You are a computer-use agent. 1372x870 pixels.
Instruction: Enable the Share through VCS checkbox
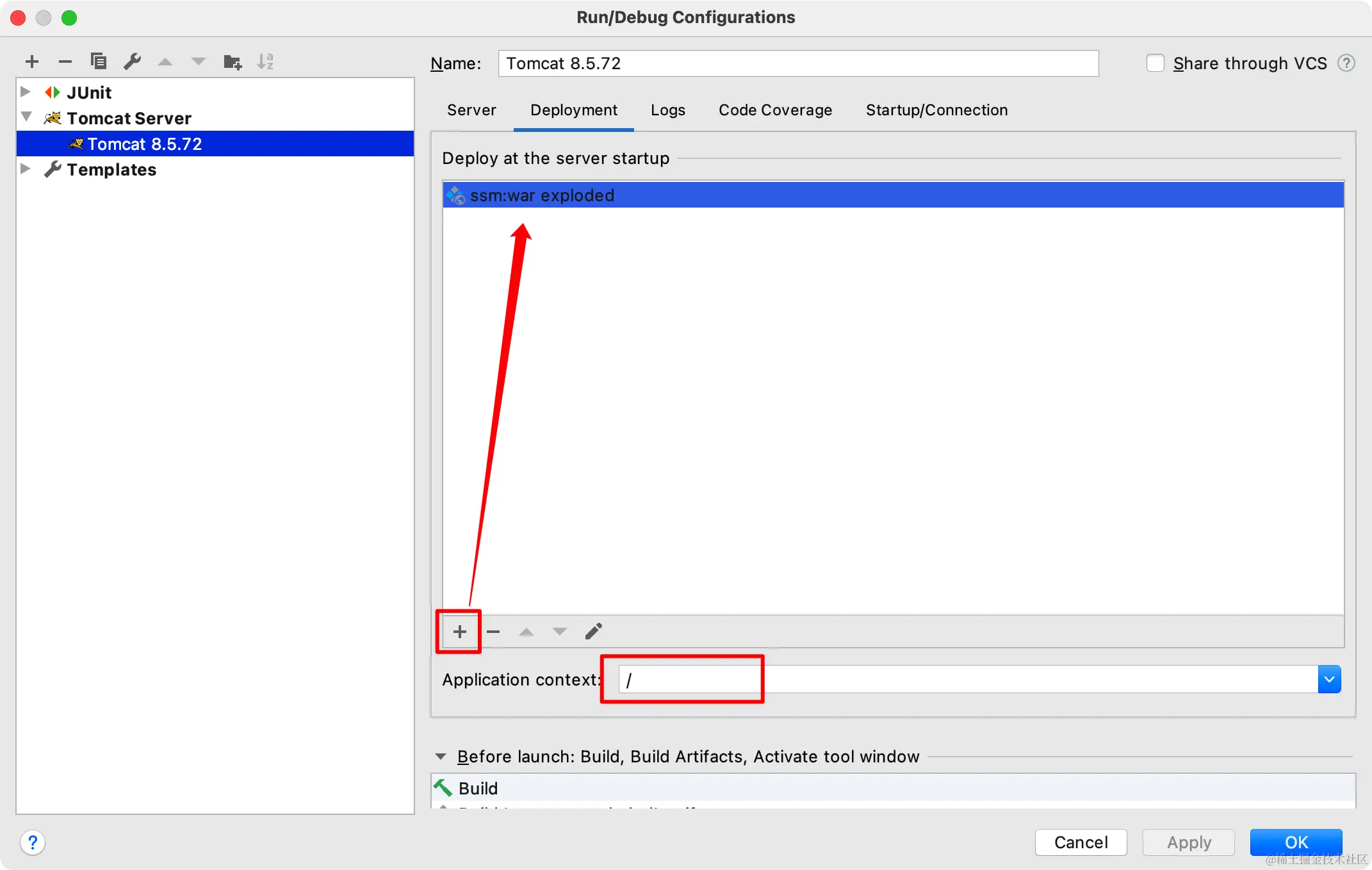tap(1155, 63)
